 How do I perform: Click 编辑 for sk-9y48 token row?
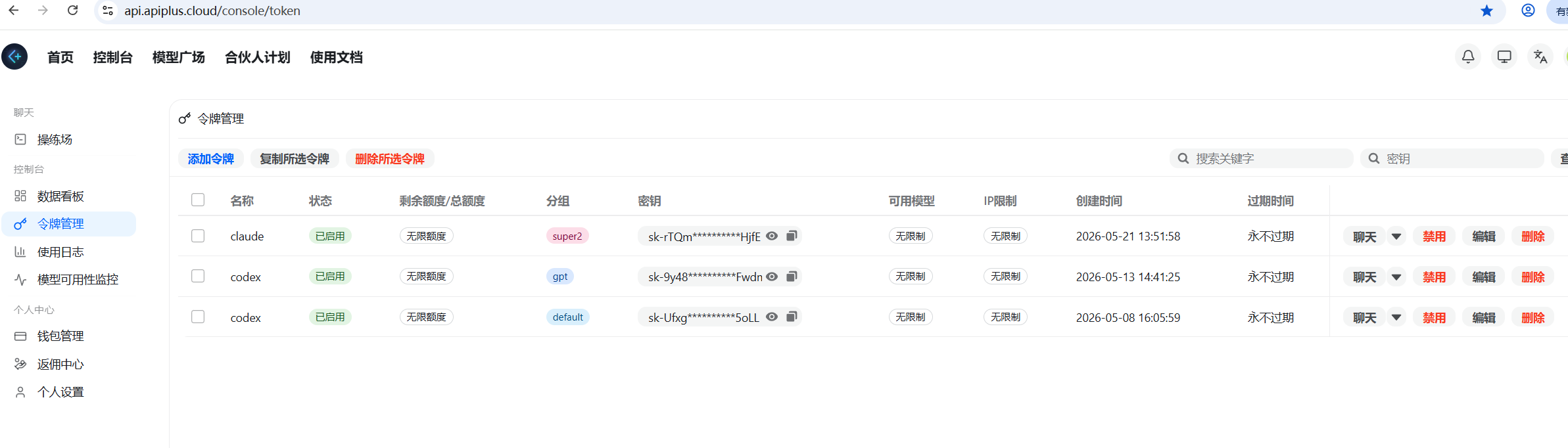1484,277
